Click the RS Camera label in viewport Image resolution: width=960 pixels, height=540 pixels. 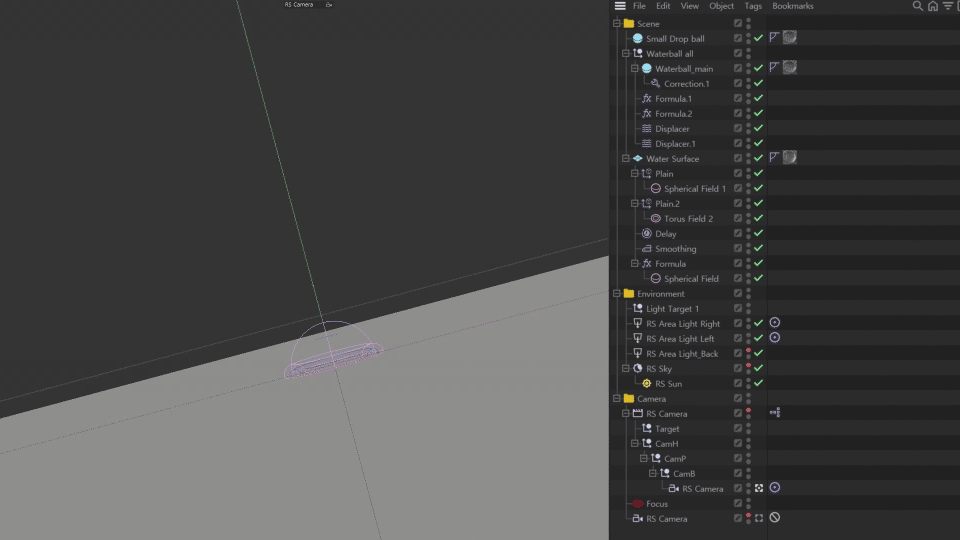pos(299,4)
